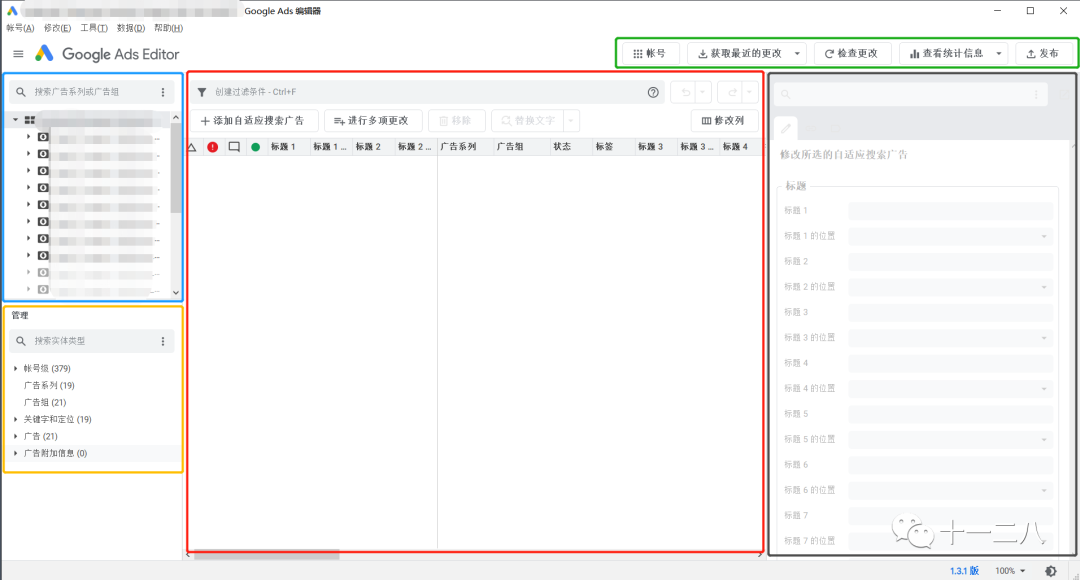Click the 创建过滤条件 filter field
Screen dimensions: 1080x580
[427, 92]
